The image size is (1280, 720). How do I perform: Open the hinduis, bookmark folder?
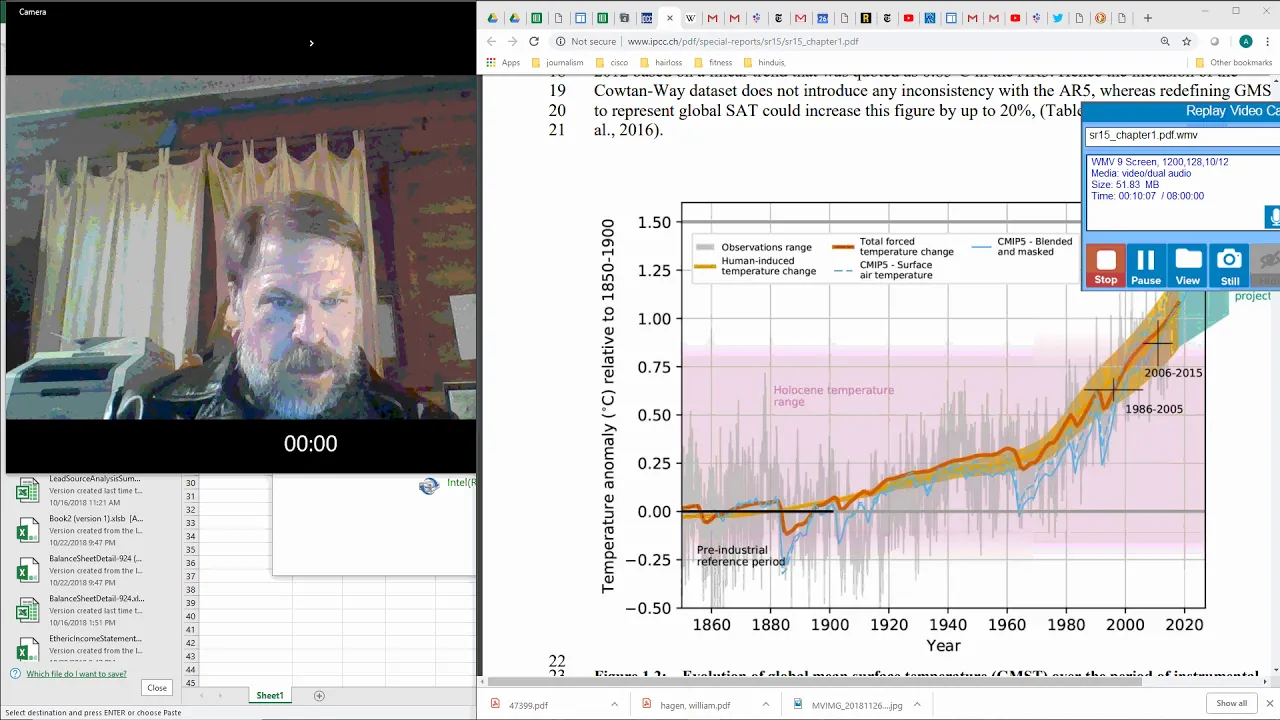coord(765,62)
